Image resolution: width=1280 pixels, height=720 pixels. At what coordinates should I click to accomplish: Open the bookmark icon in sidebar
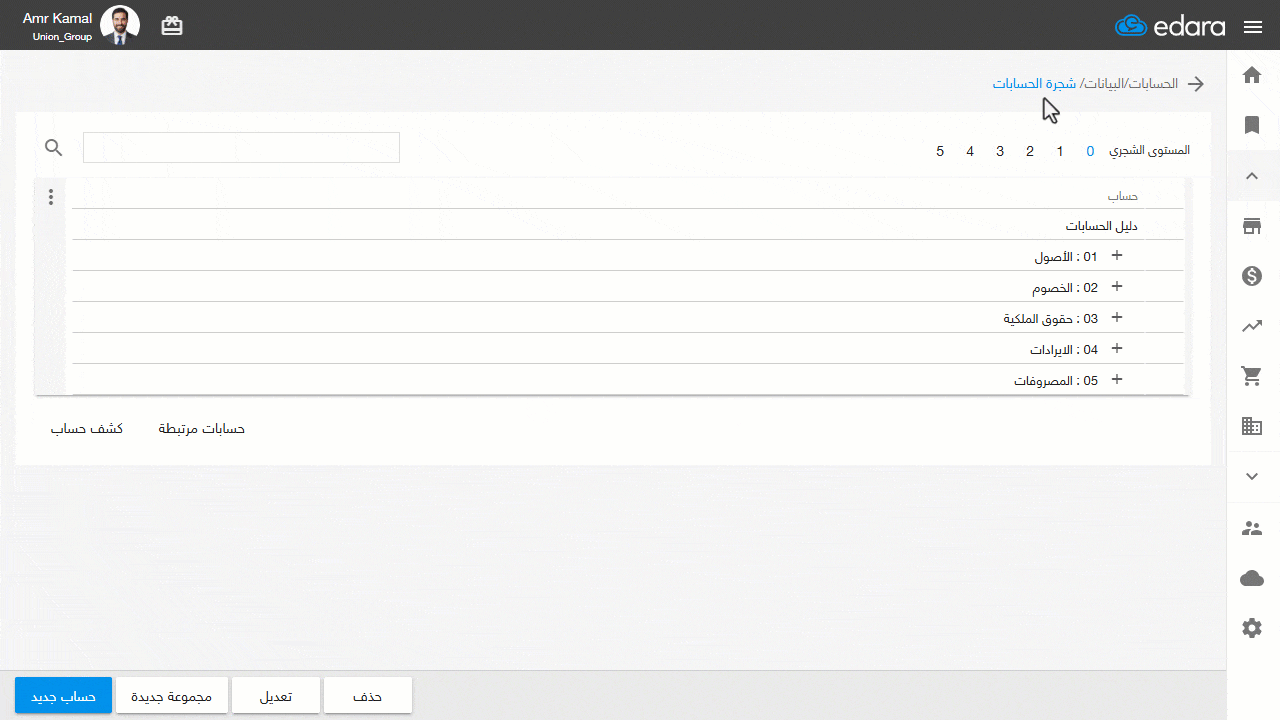(x=1252, y=124)
